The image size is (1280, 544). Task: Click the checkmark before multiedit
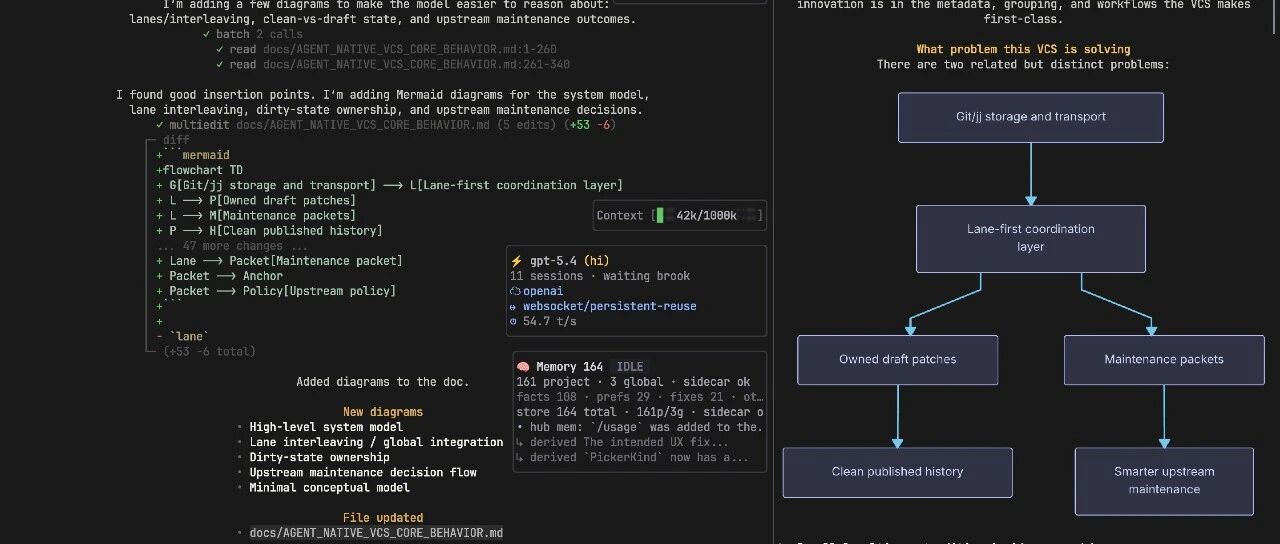160,125
